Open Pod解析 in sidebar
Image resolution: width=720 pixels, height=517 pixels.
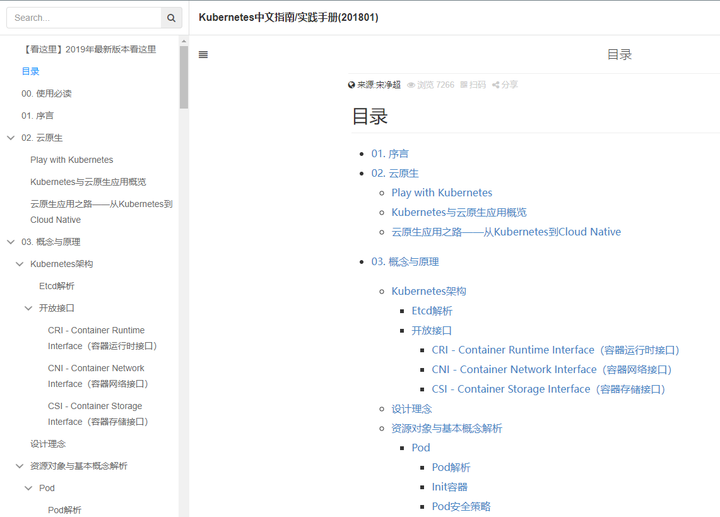click(x=64, y=510)
